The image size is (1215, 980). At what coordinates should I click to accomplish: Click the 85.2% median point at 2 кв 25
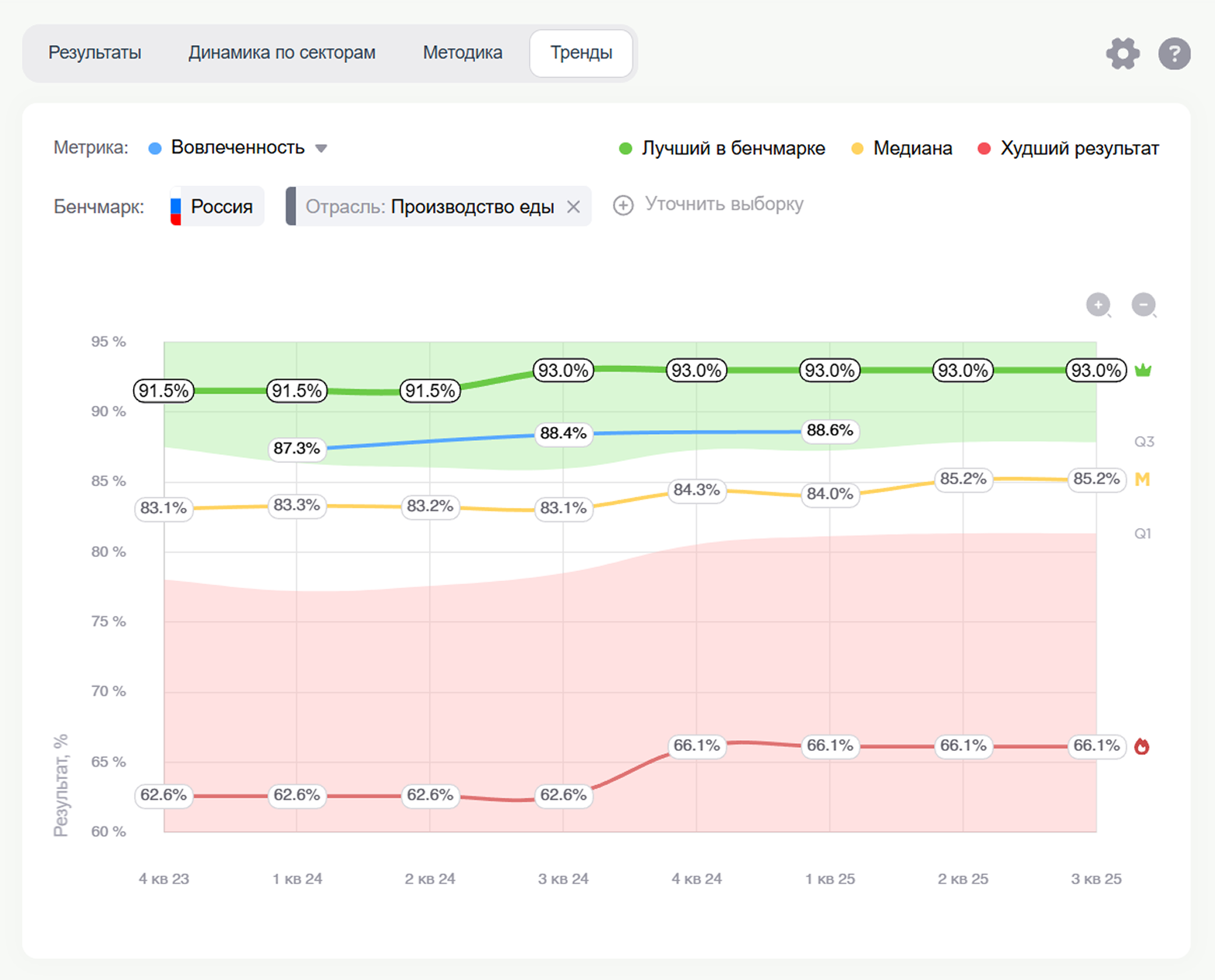click(x=963, y=479)
